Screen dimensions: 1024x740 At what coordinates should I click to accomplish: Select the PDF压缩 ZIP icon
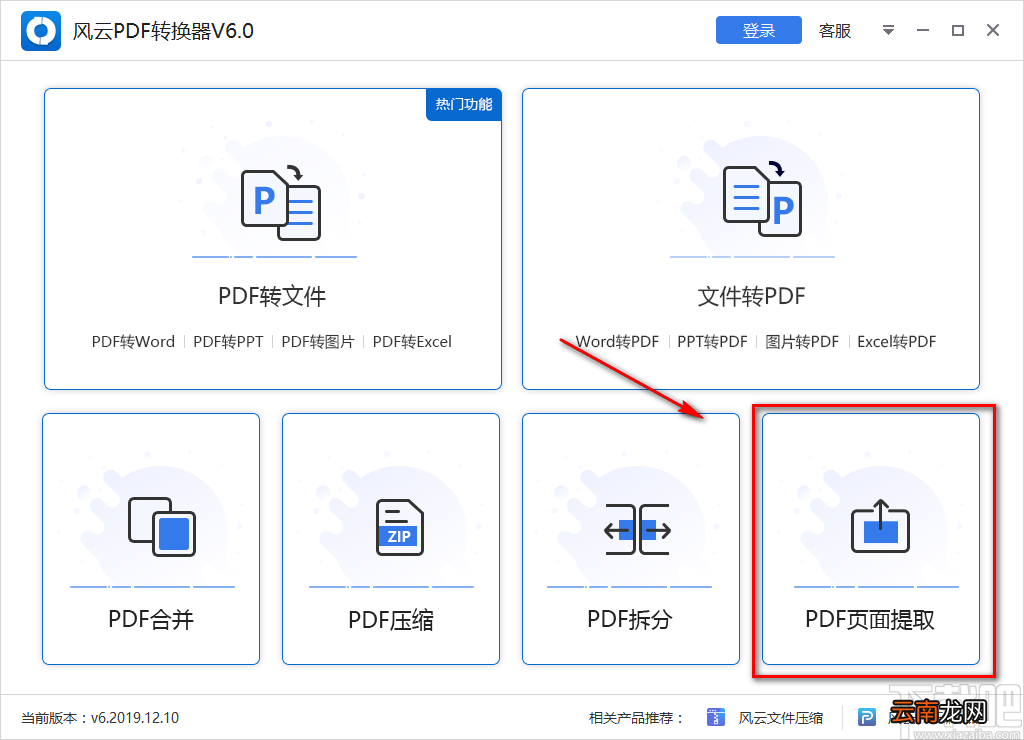pos(400,527)
